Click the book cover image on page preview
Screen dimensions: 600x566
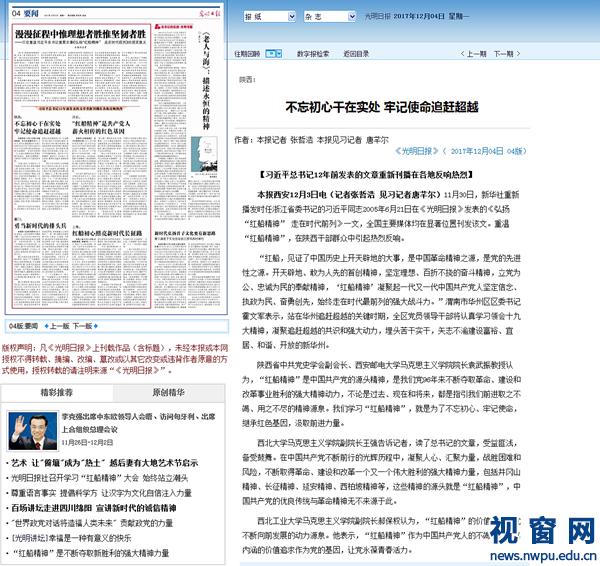pos(204,154)
